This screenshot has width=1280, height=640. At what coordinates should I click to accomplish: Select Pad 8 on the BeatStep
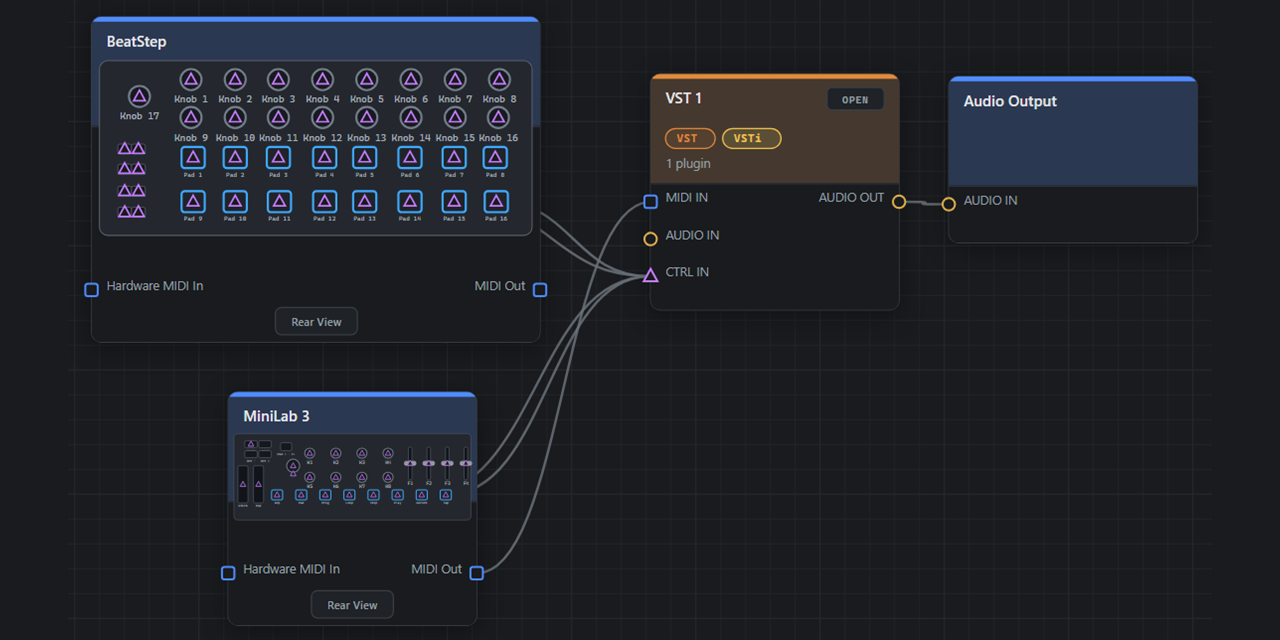tap(495, 158)
